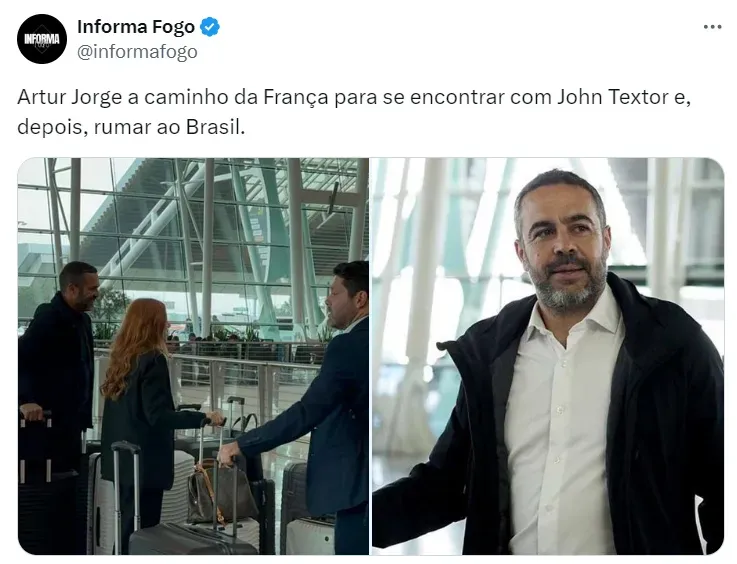Click the Informa Fogo display name
The image size is (737, 564).
pos(136,27)
